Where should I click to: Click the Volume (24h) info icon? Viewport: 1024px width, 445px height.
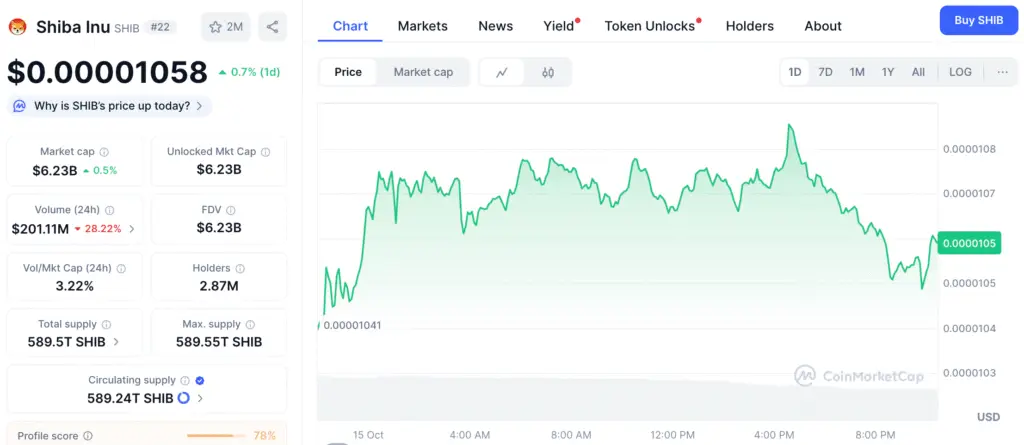[109, 210]
